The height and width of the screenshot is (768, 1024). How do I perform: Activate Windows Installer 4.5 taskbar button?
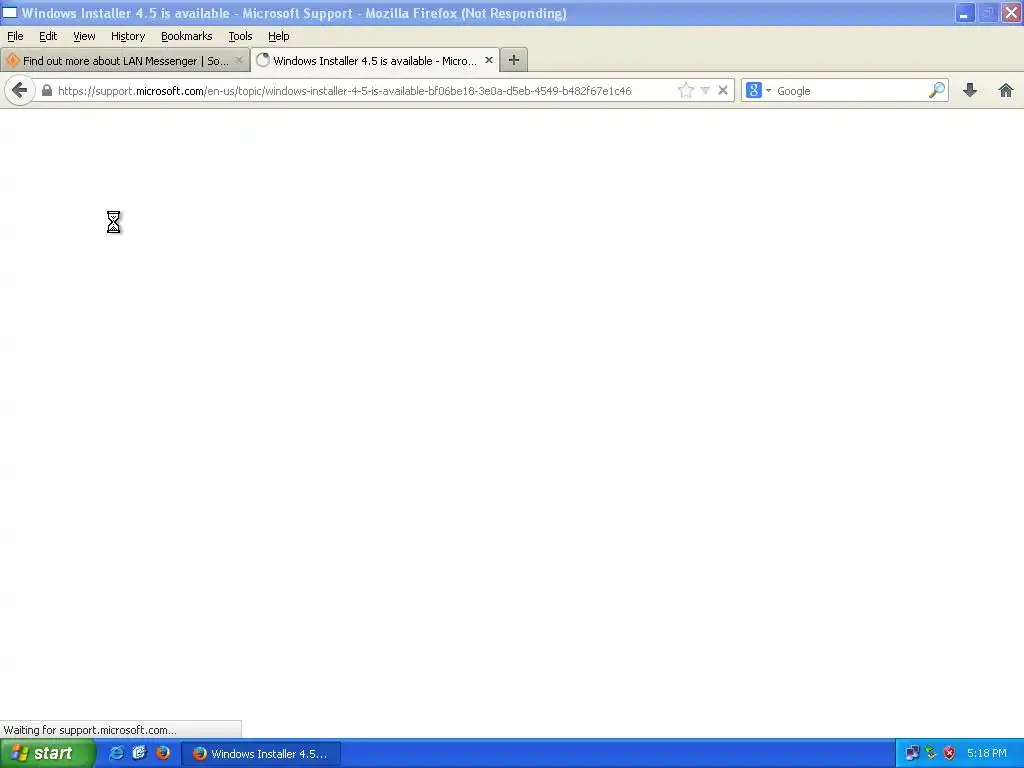261,754
